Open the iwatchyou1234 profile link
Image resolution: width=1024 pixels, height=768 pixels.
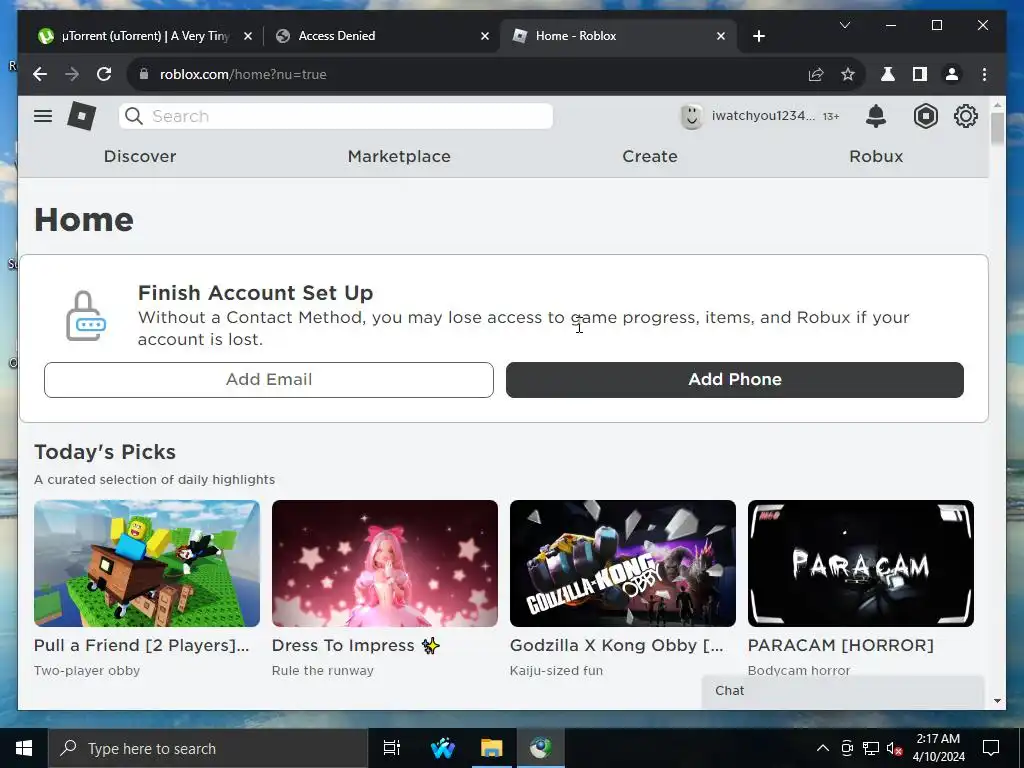pyautogui.click(x=763, y=116)
